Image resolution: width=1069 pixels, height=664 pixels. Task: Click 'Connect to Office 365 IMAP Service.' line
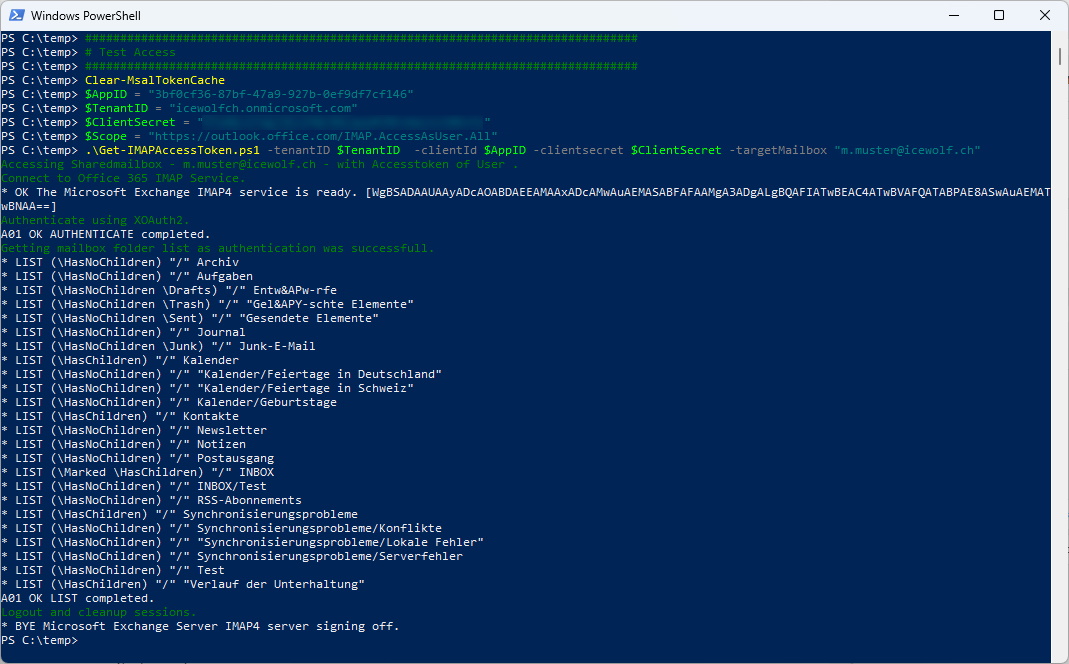point(123,178)
